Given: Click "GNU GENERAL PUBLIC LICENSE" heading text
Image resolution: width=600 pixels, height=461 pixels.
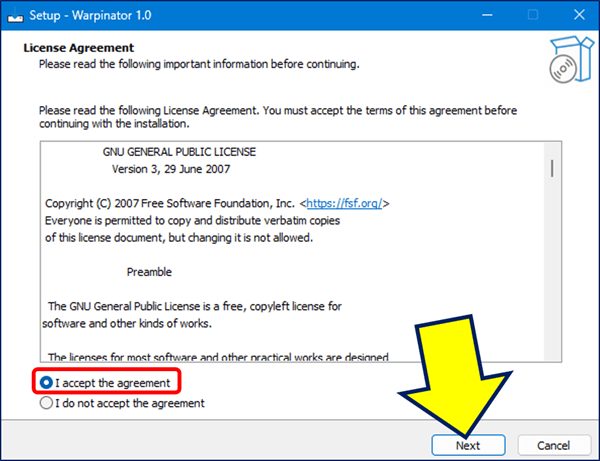Looking at the screenshot, I should pyautogui.click(x=179, y=152).
